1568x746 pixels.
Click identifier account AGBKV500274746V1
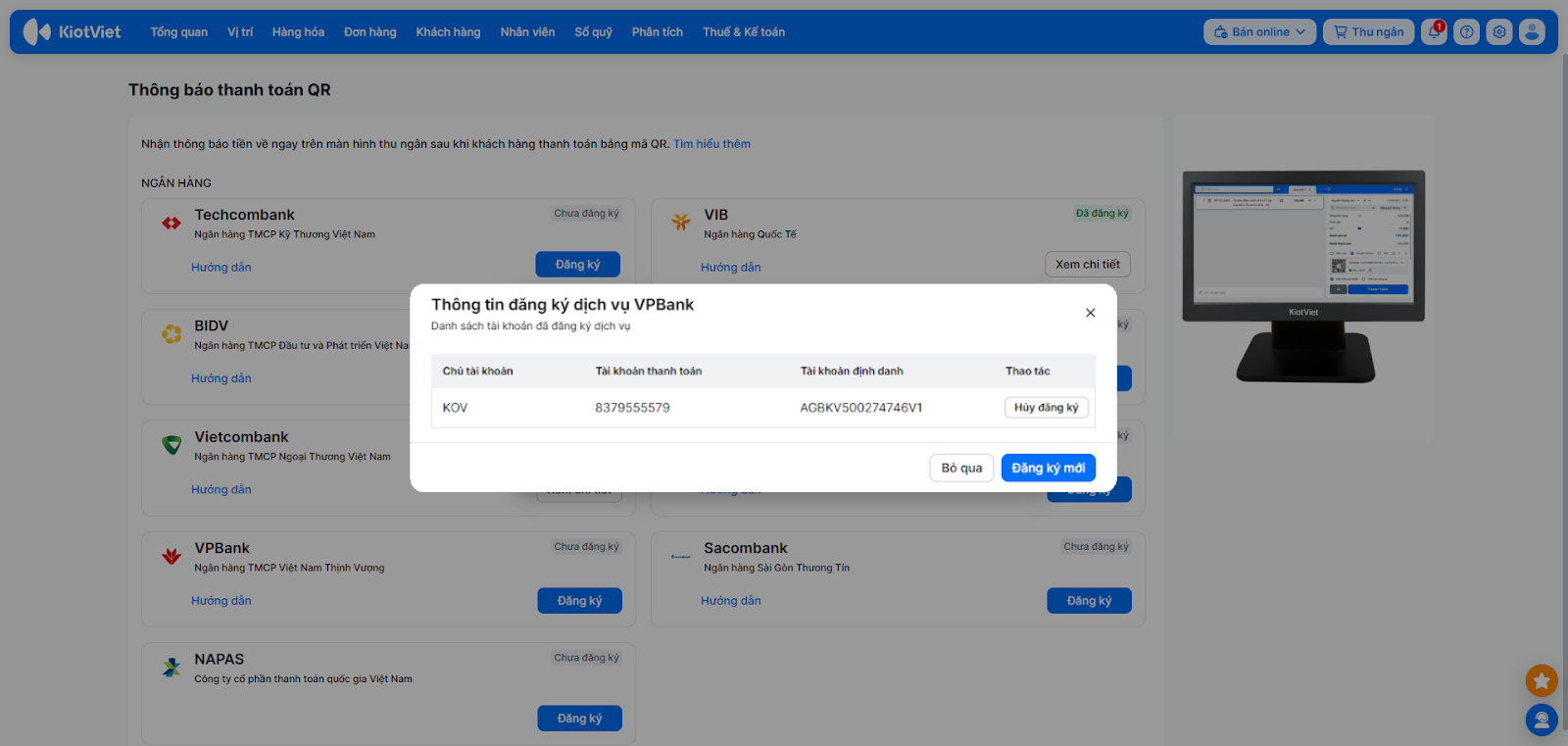861,408
